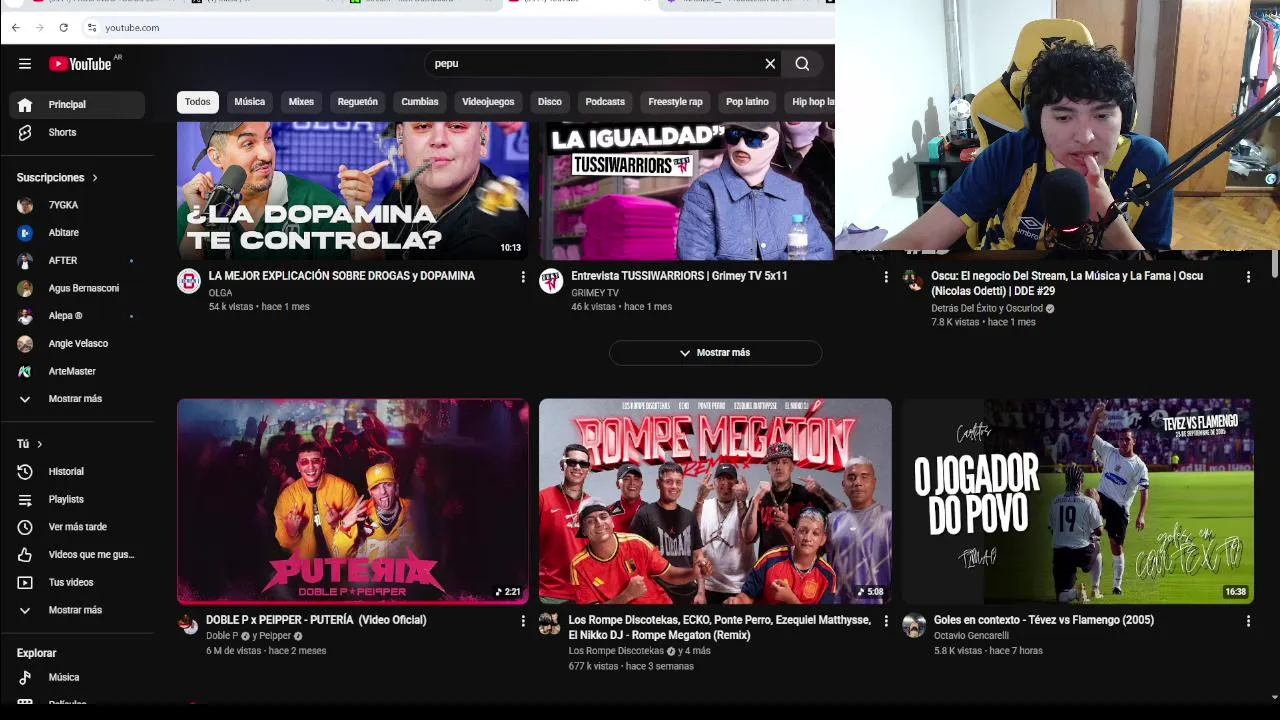Click the Octavio Gencarelli channel avatar

tap(914, 625)
